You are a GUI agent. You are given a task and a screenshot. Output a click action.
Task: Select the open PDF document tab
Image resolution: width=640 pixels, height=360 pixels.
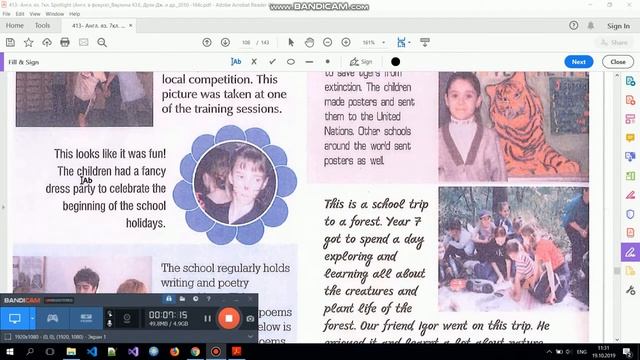pos(99,25)
